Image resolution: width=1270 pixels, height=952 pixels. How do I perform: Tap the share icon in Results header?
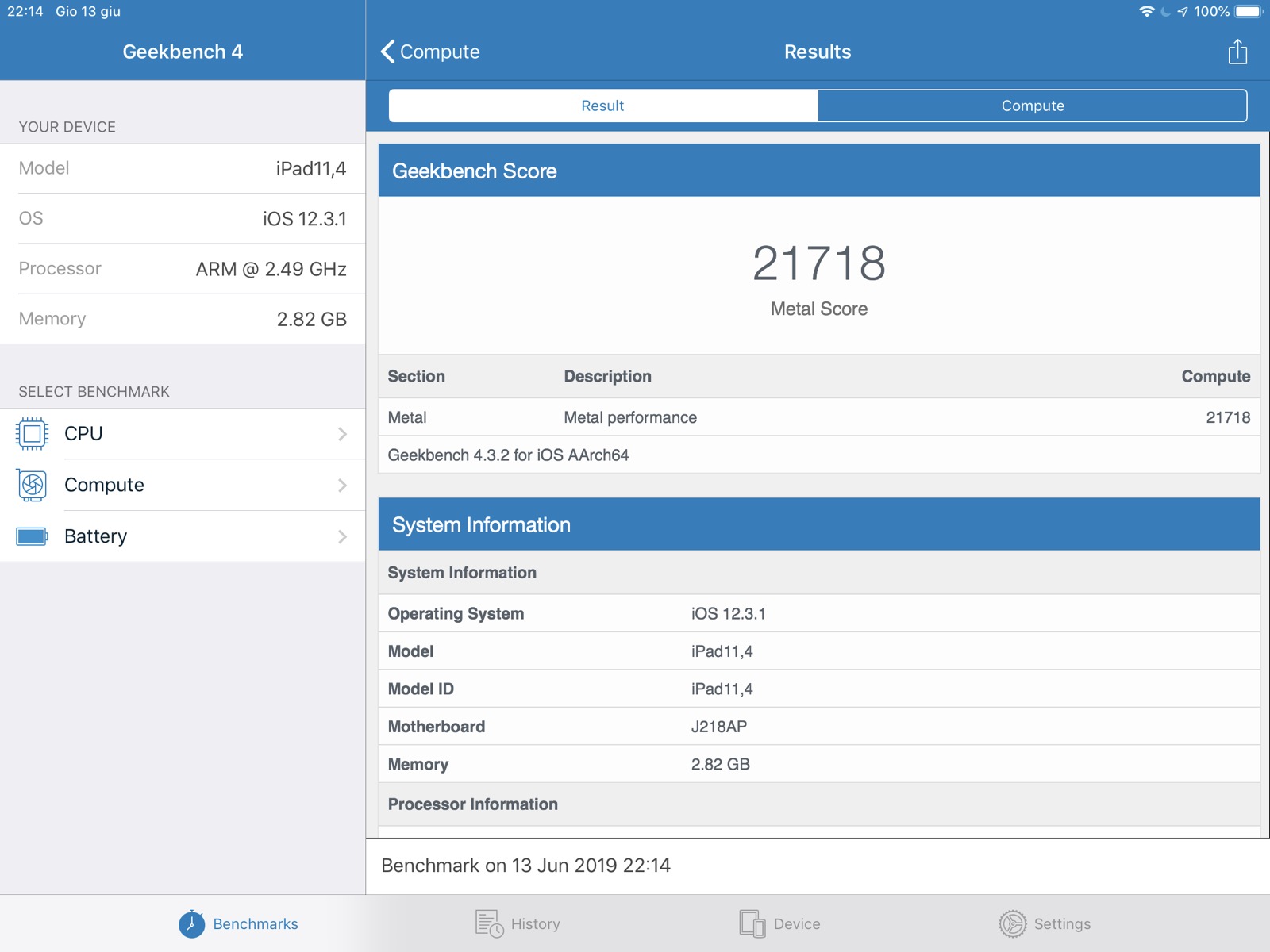(x=1237, y=52)
